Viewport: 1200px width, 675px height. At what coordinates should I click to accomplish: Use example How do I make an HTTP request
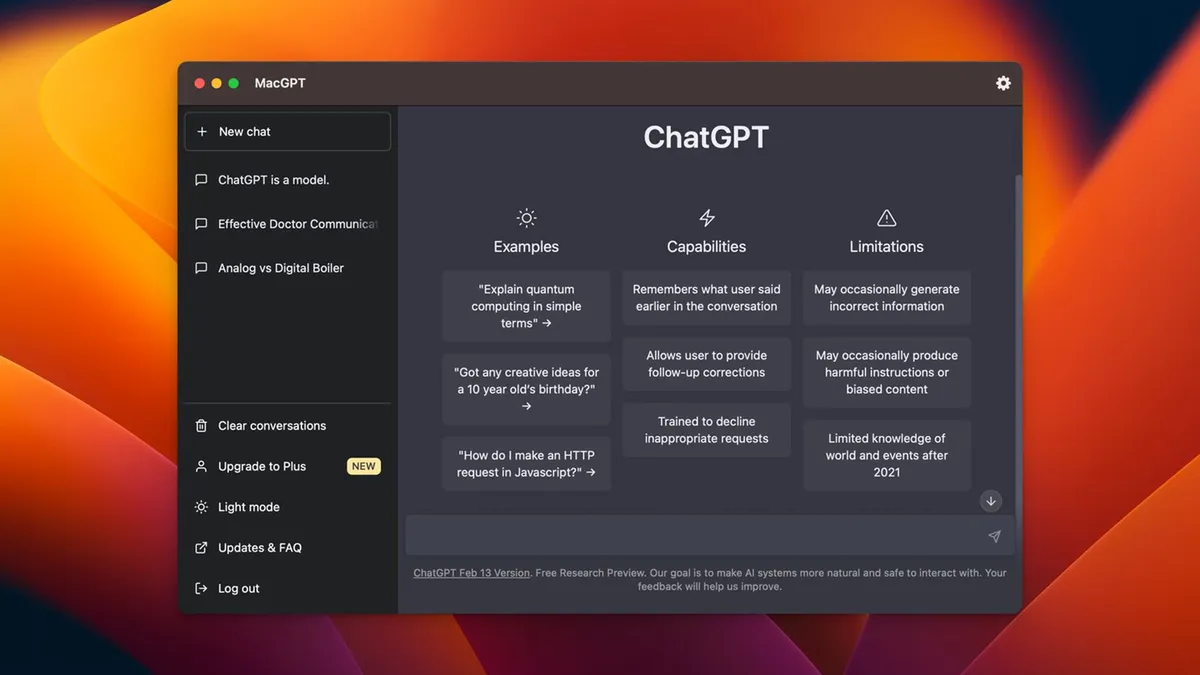[x=526, y=463]
